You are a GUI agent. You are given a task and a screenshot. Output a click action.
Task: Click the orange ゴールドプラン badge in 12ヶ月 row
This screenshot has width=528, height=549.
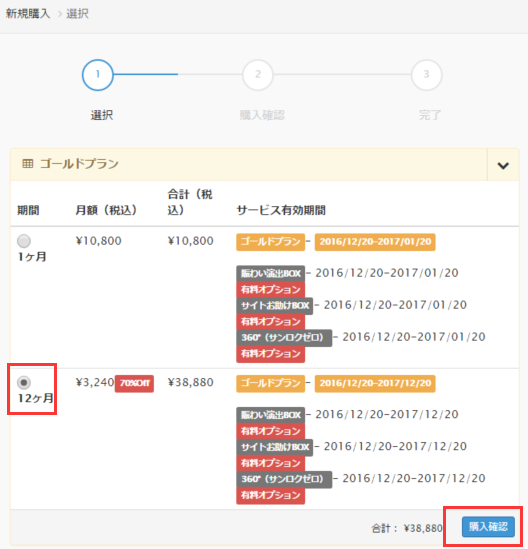[x=270, y=383]
